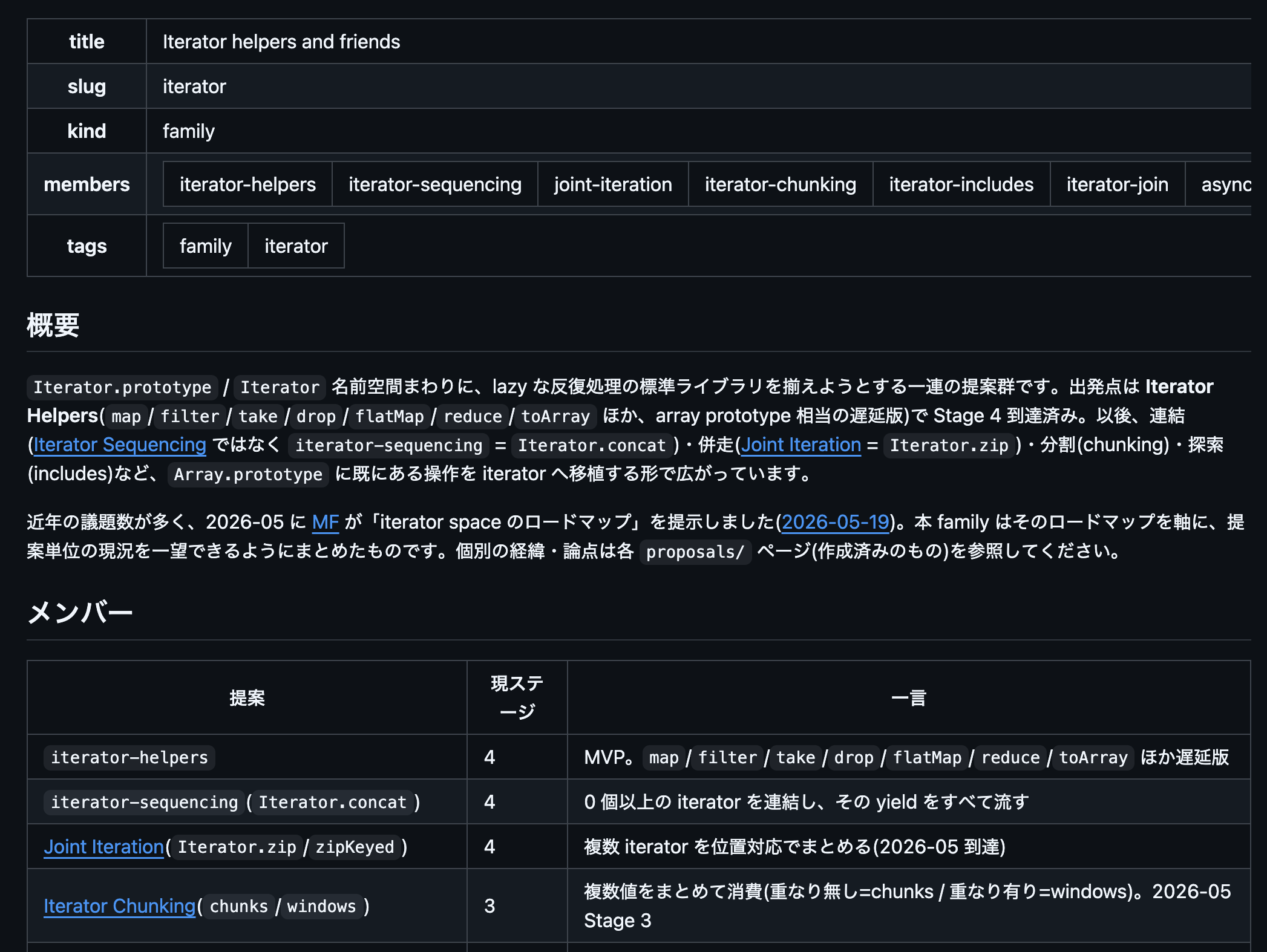Click the chunks code in table
1267x952 pixels.
click(238, 905)
